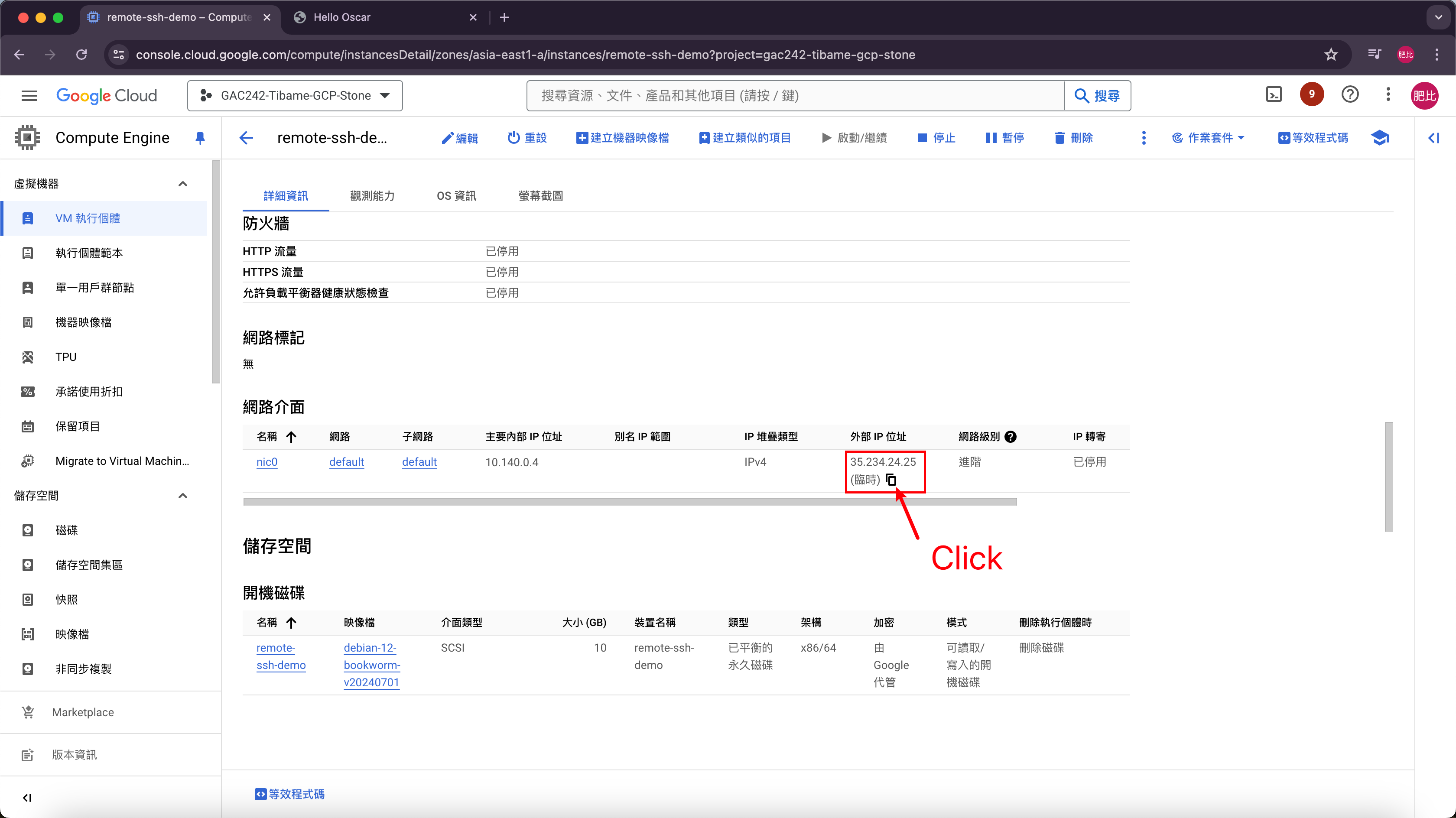Image resolution: width=1456 pixels, height=818 pixels.
Task: Open the hamburger navigation menu
Action: coord(29,96)
